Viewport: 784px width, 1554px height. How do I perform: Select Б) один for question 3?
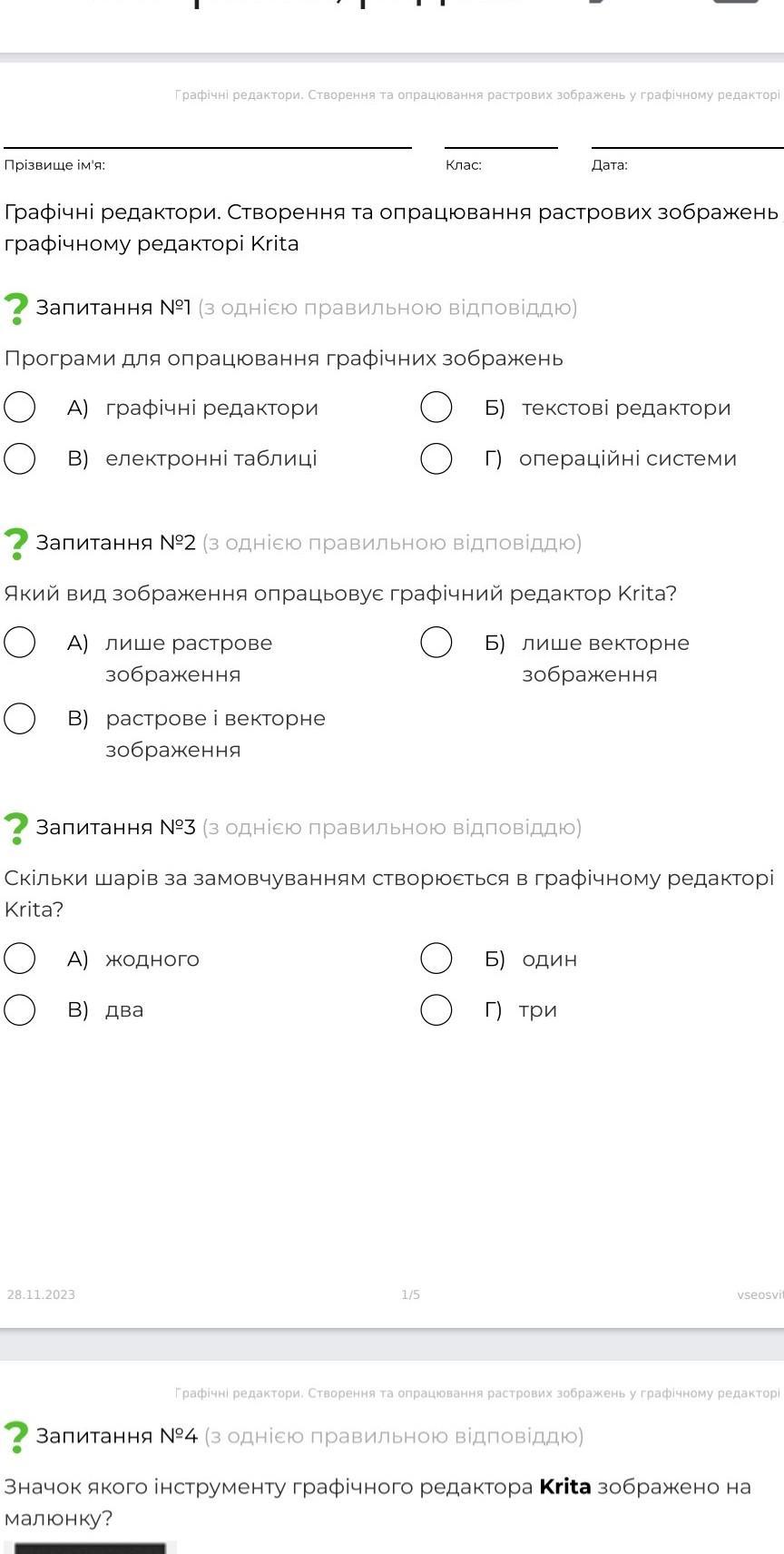(x=436, y=958)
